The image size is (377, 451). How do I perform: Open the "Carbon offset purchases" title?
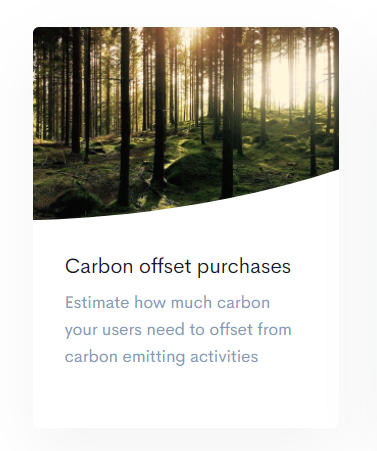178,267
